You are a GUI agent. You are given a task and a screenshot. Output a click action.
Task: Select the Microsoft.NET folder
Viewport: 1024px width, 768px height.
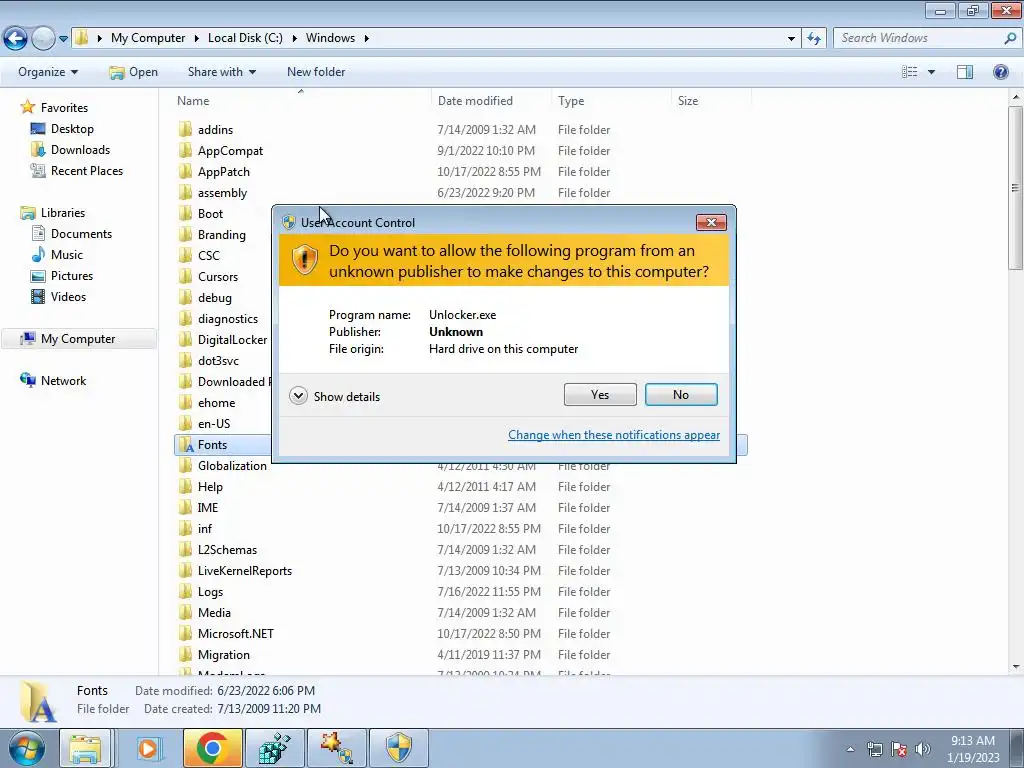pos(236,633)
